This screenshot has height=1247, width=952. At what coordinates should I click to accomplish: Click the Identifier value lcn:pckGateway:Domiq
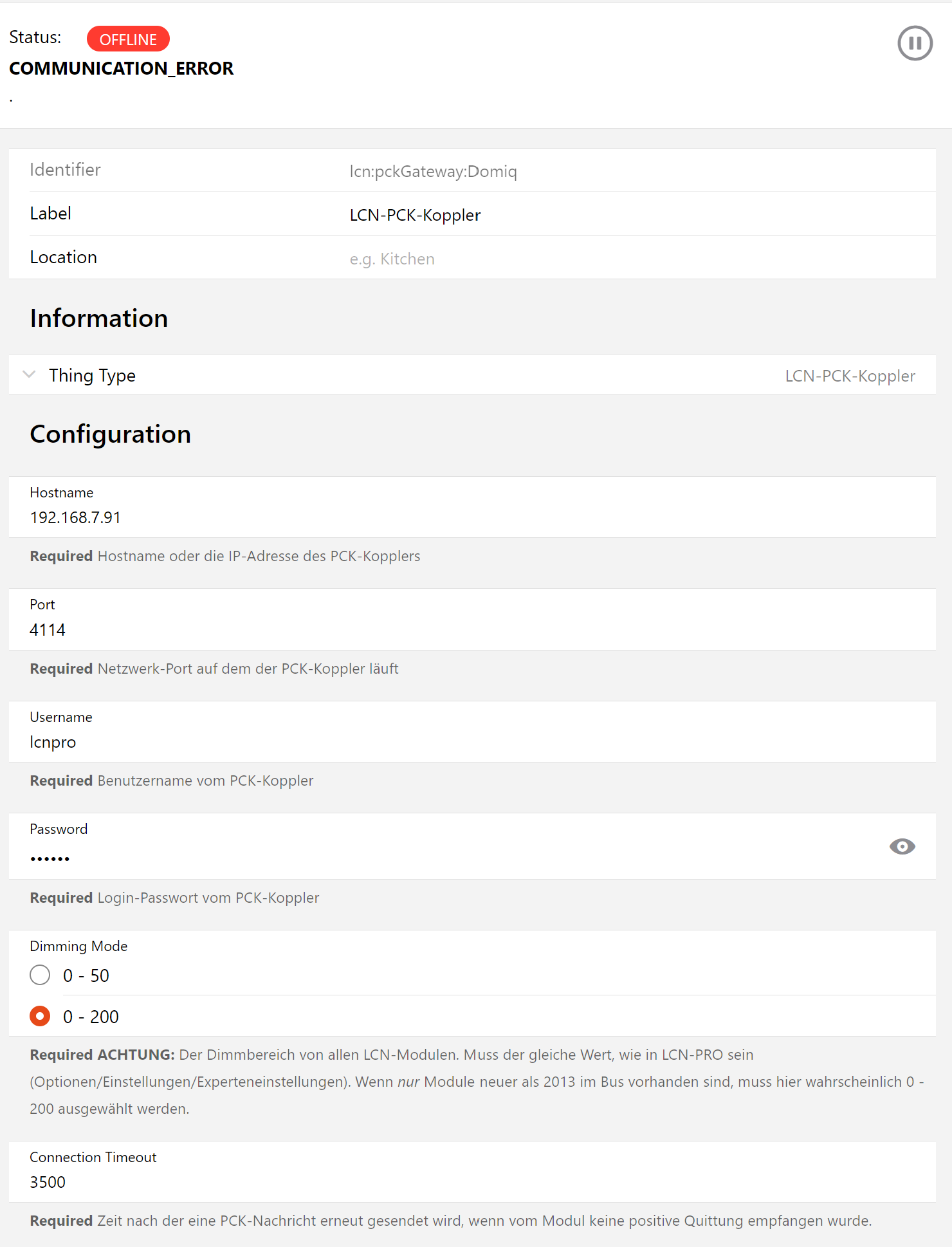click(x=433, y=171)
